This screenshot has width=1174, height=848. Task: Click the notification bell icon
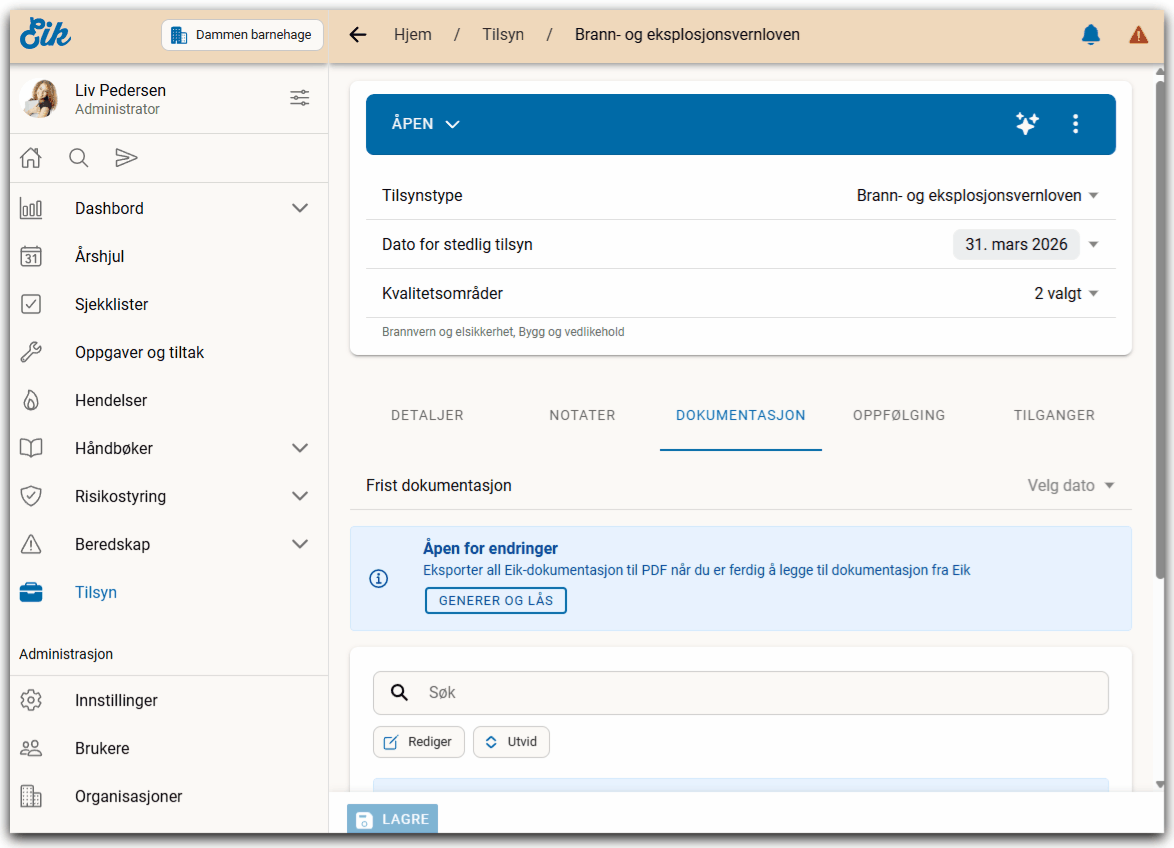pos(1090,35)
